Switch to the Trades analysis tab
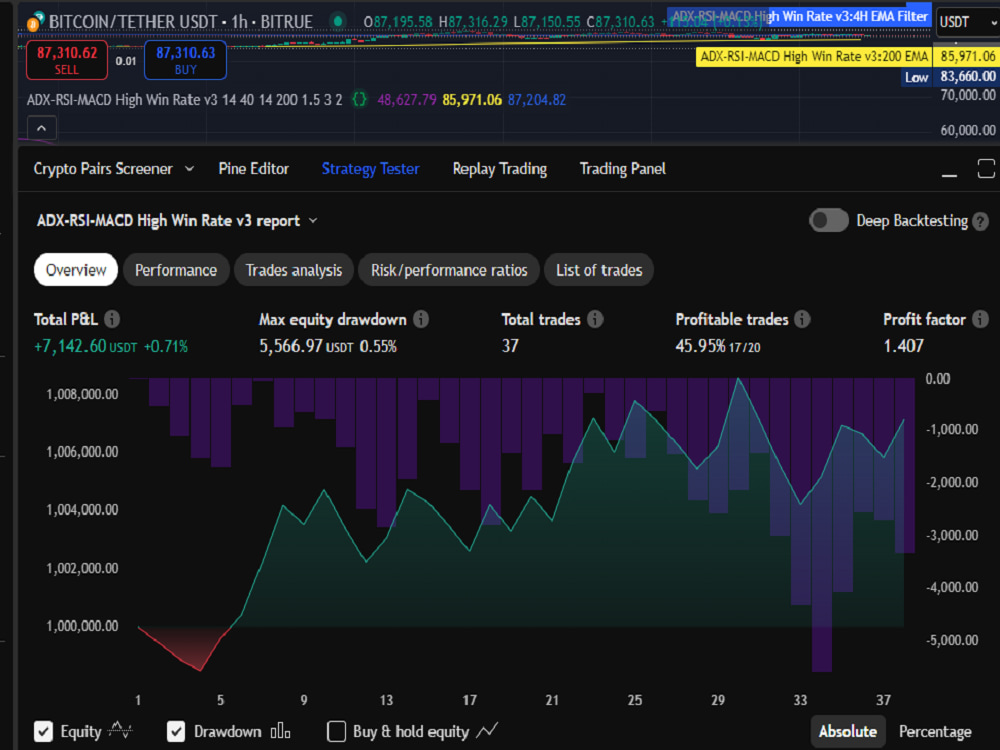This screenshot has width=1000, height=750. point(294,270)
